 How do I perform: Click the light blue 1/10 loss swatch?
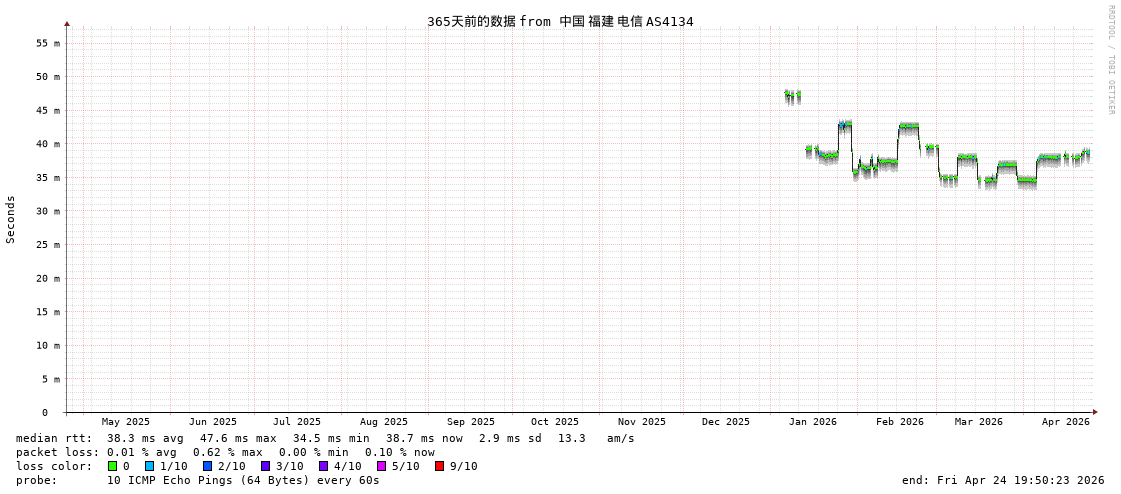[149, 466]
